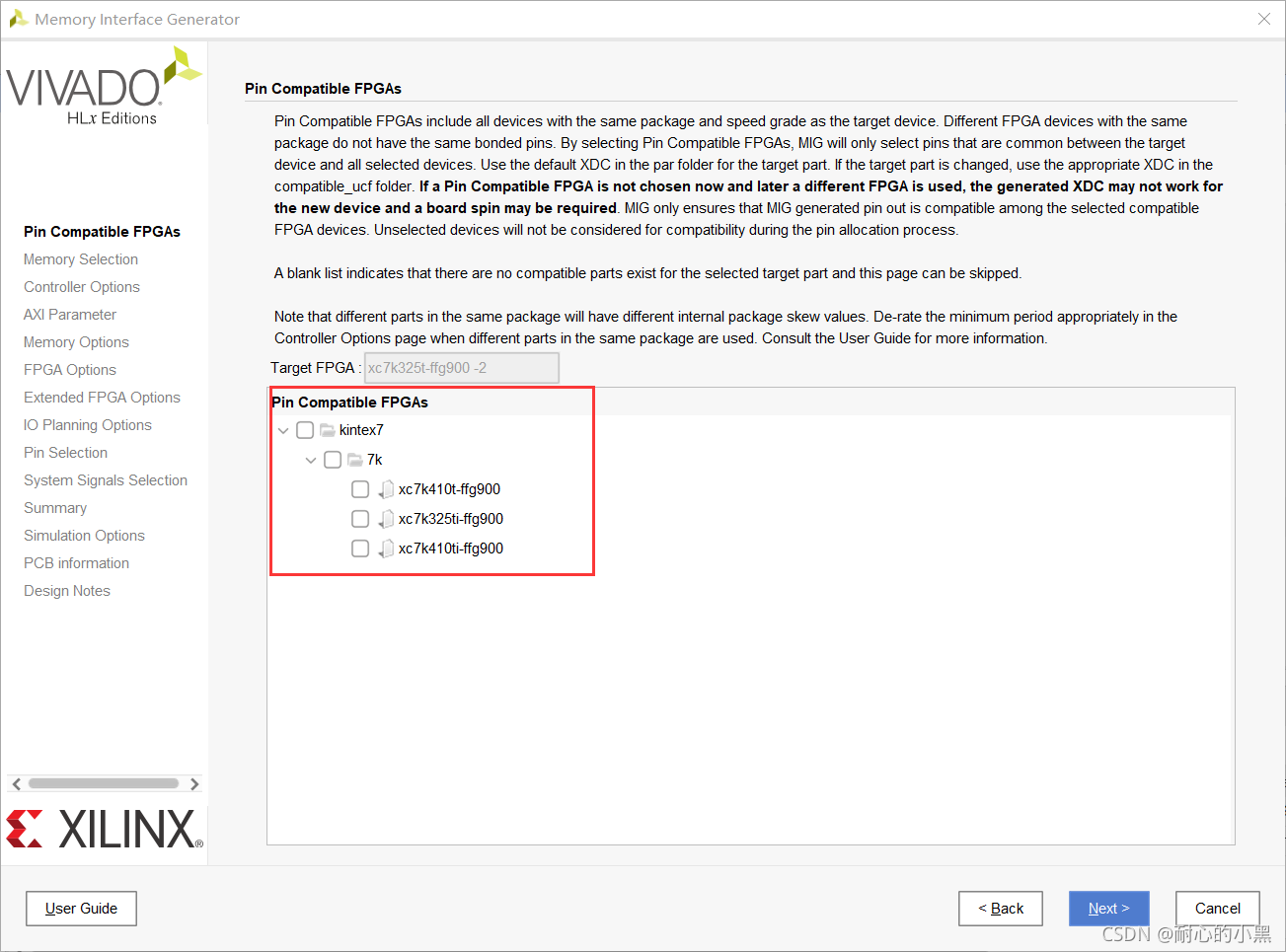Collapse the 7k tree node
The width and height of the screenshot is (1286, 952).
click(x=311, y=461)
